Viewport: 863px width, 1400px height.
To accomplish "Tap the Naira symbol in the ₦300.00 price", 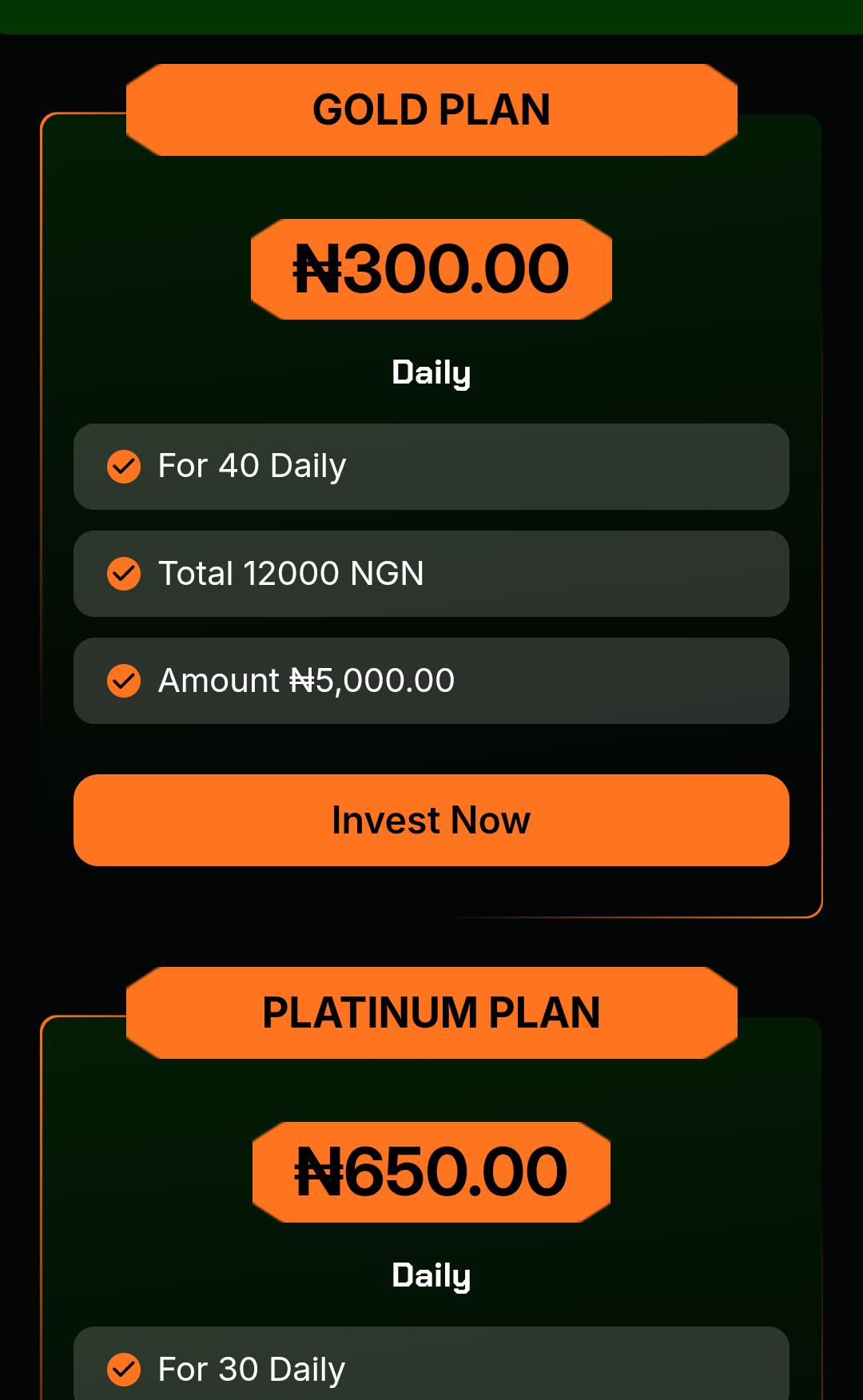I will pos(318,269).
